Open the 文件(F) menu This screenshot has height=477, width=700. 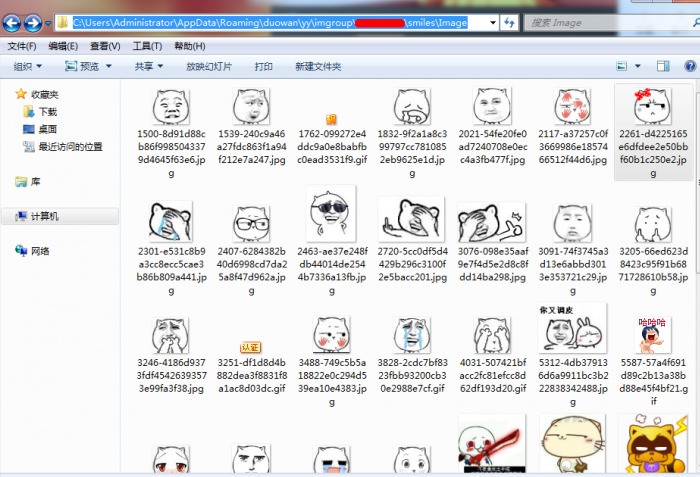tap(22, 46)
